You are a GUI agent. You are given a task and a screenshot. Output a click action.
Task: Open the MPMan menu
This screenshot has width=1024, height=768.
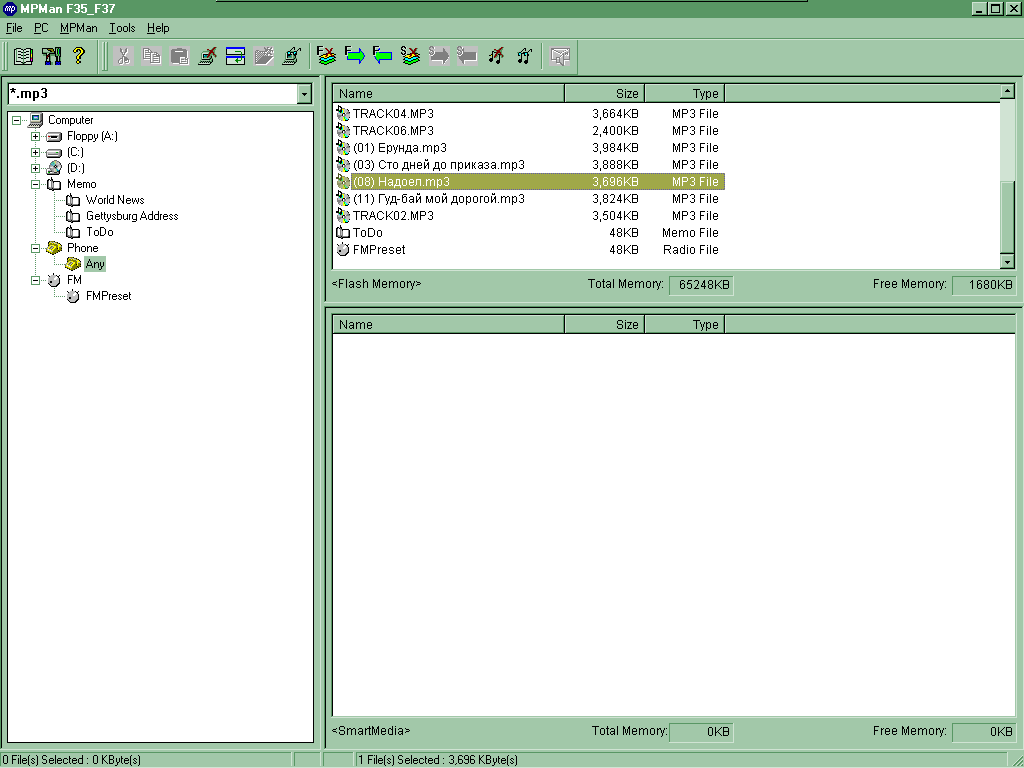(x=78, y=28)
